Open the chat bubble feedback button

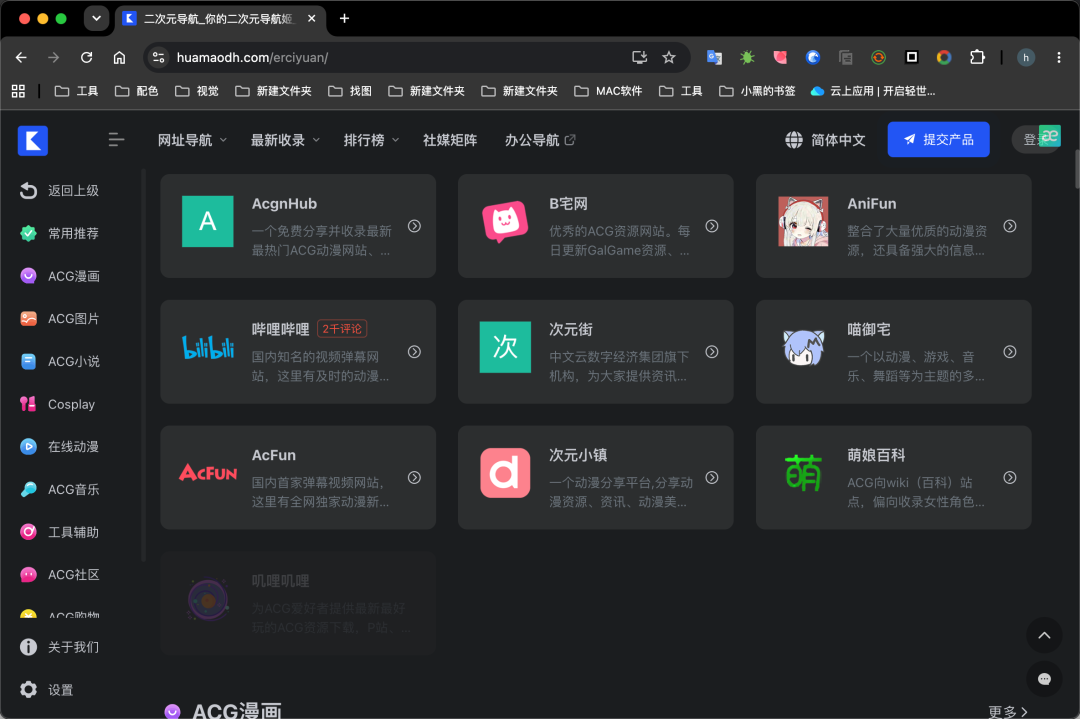pyautogui.click(x=1044, y=679)
